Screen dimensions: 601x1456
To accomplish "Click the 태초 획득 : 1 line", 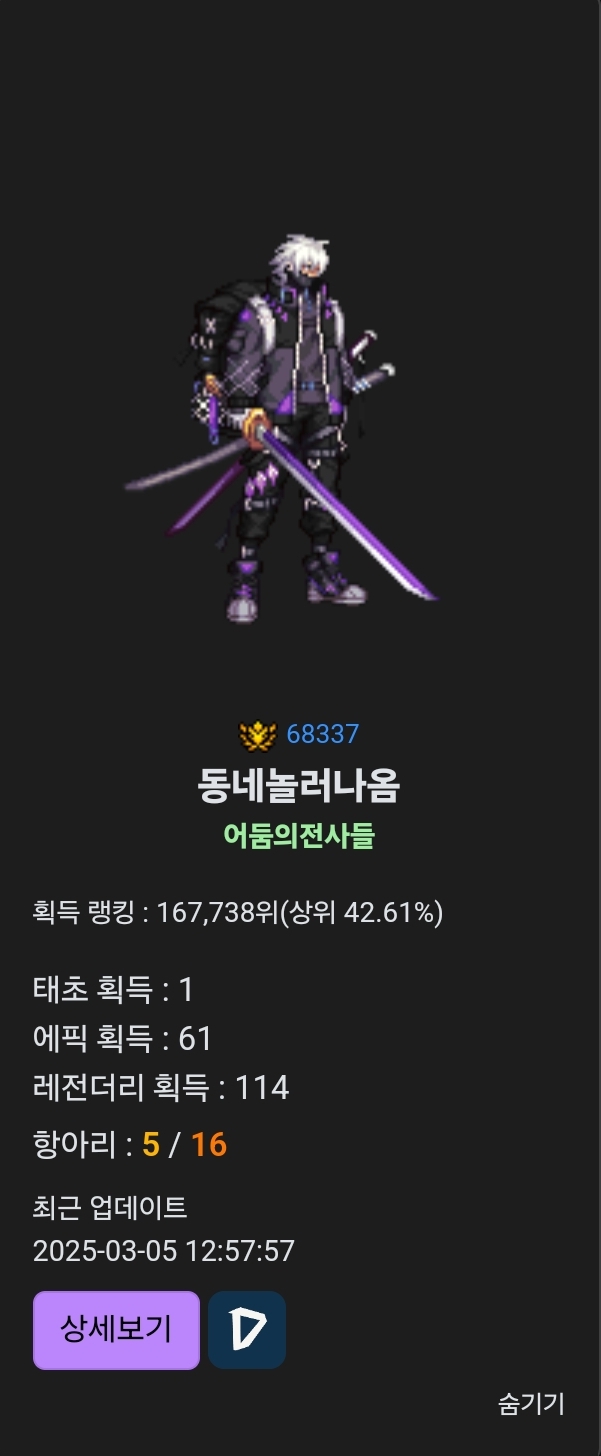I will click(x=113, y=990).
